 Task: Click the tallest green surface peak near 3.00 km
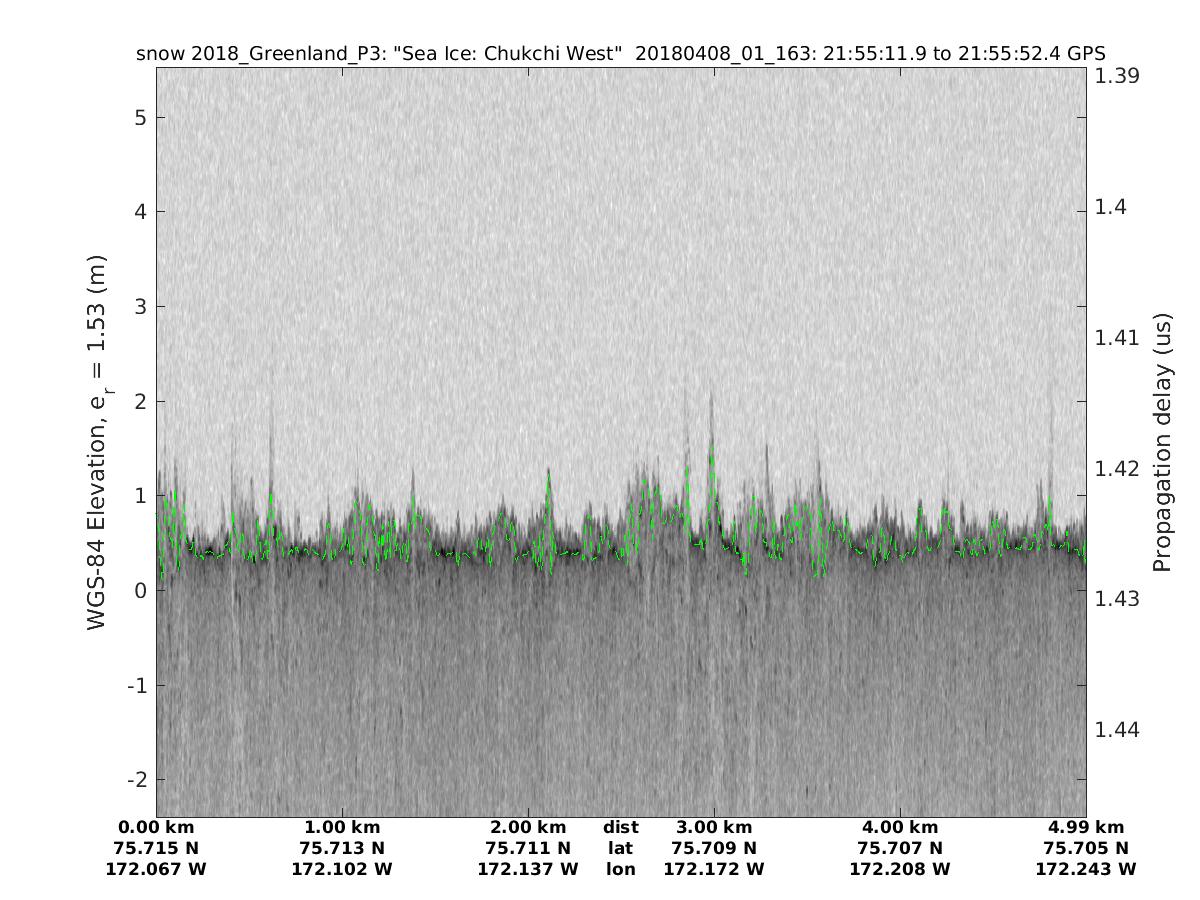(711, 455)
